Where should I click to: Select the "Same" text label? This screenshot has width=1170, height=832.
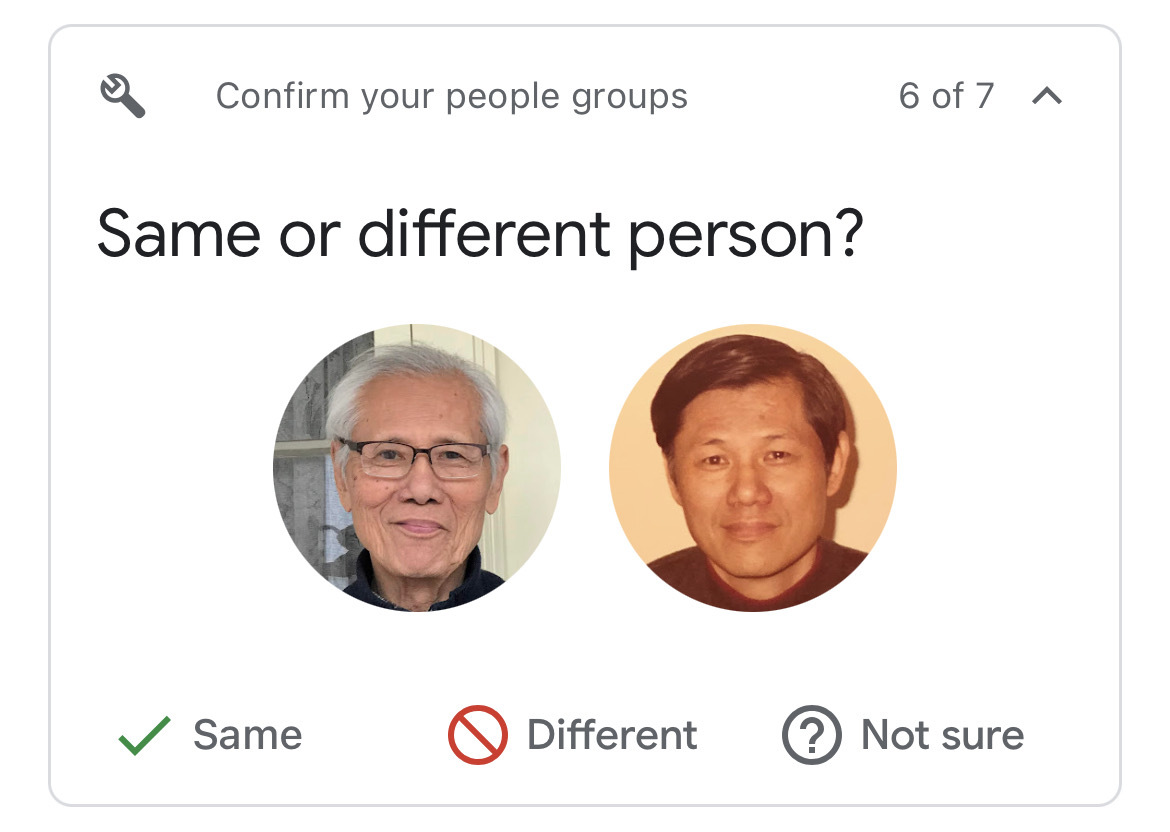pyautogui.click(x=248, y=735)
